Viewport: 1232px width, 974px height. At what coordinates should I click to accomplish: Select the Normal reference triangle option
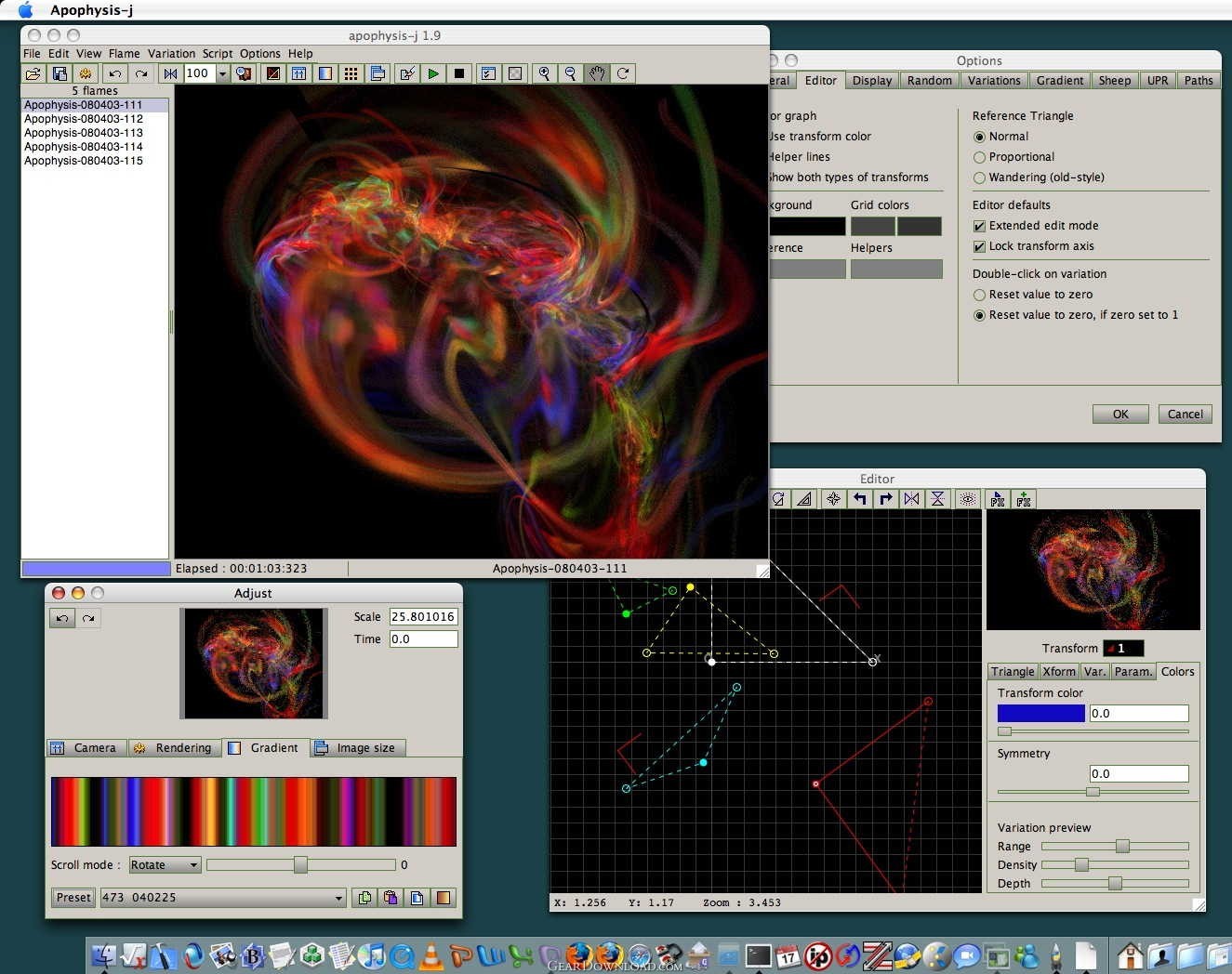pos(979,137)
